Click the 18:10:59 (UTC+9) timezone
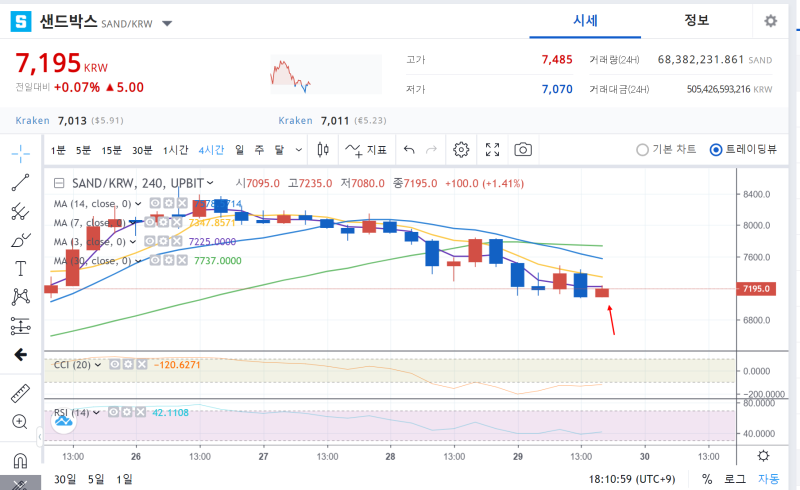This screenshot has width=800, height=490. (x=632, y=479)
